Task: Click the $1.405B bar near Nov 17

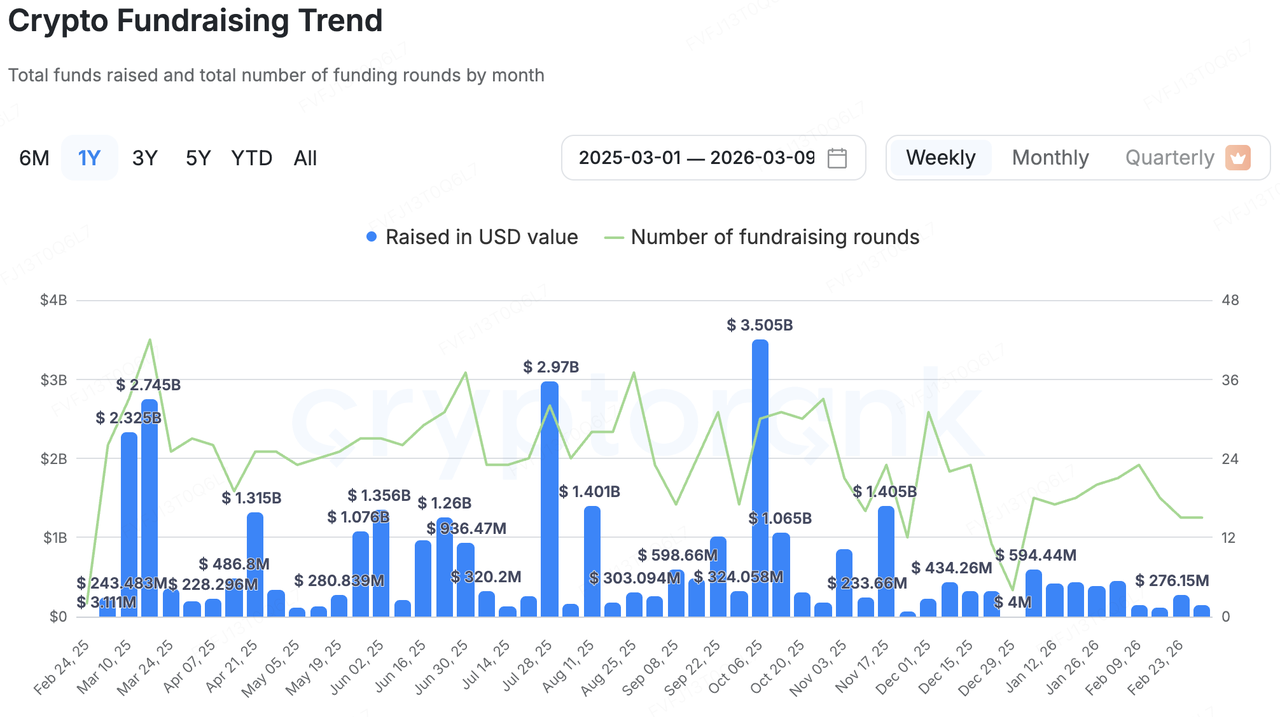Action: pyautogui.click(x=886, y=560)
